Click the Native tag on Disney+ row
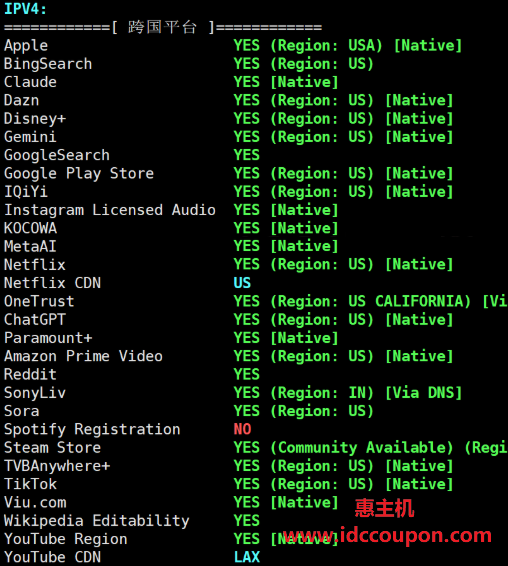Screen dimensions: 508x566 click(419, 119)
